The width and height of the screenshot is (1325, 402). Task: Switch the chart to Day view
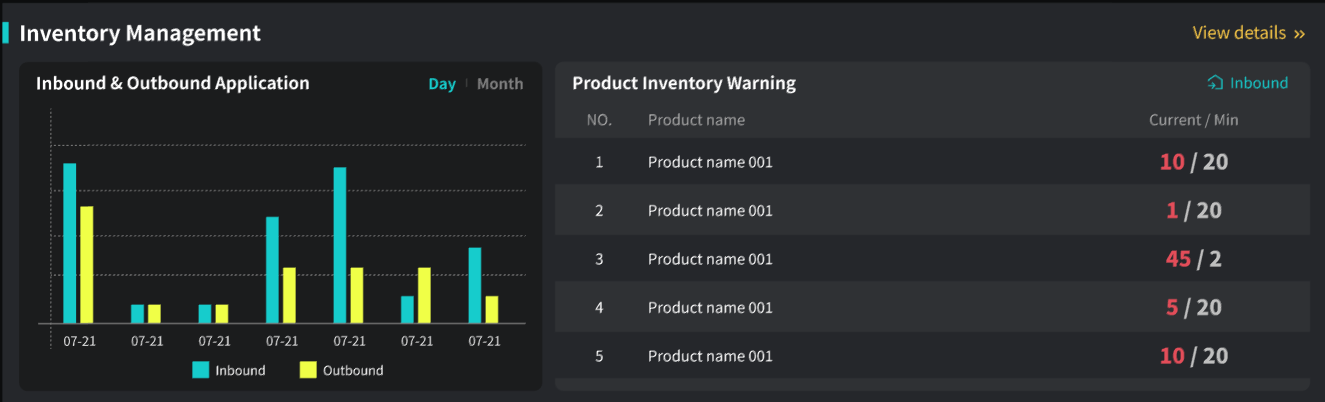pyautogui.click(x=442, y=84)
